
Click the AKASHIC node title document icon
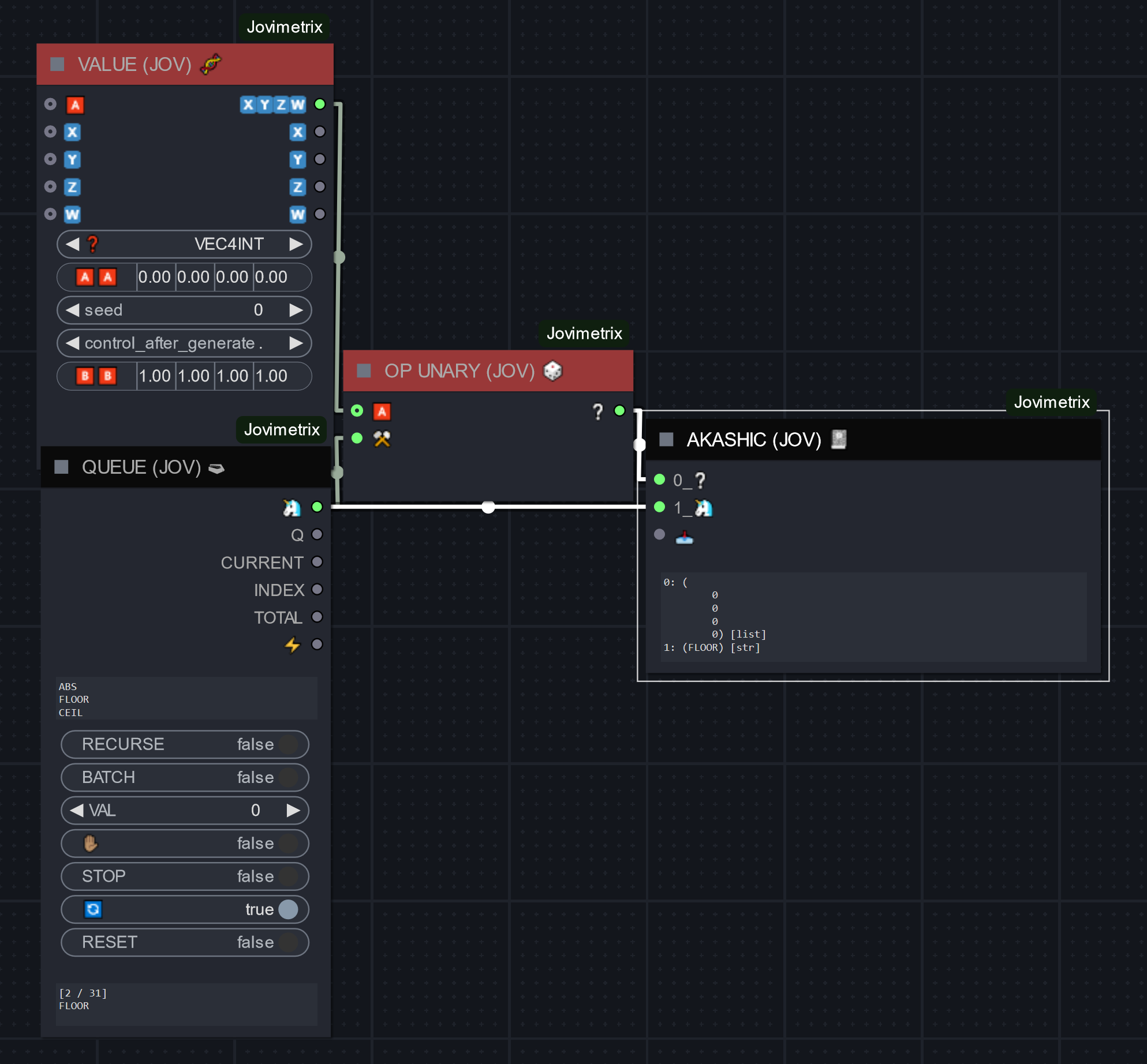click(838, 440)
